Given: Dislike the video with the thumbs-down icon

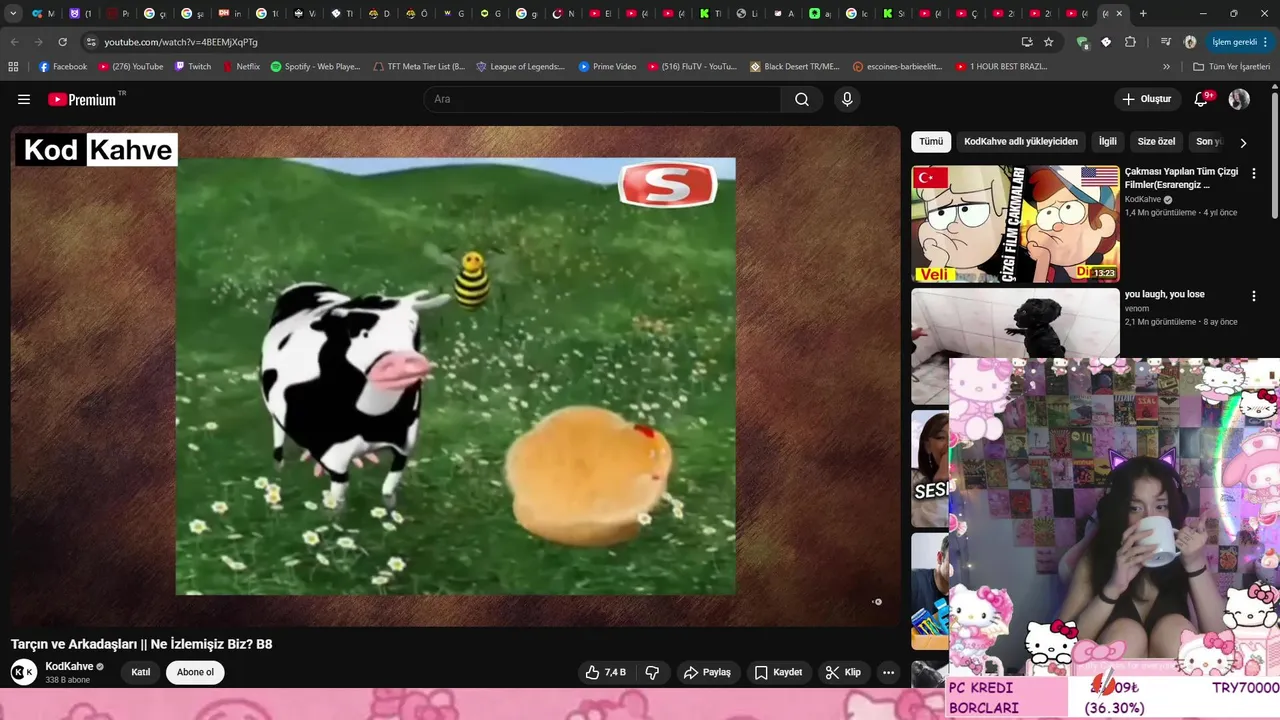Looking at the screenshot, I should (652, 672).
